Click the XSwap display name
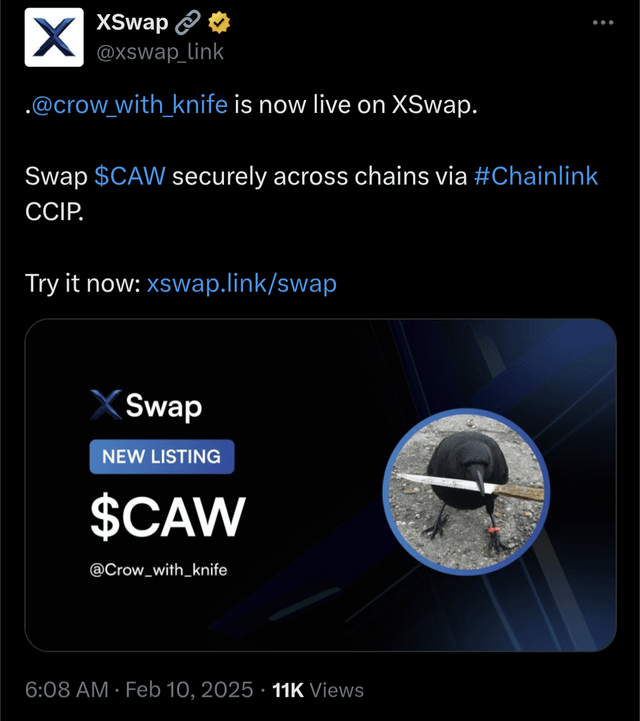 point(132,22)
